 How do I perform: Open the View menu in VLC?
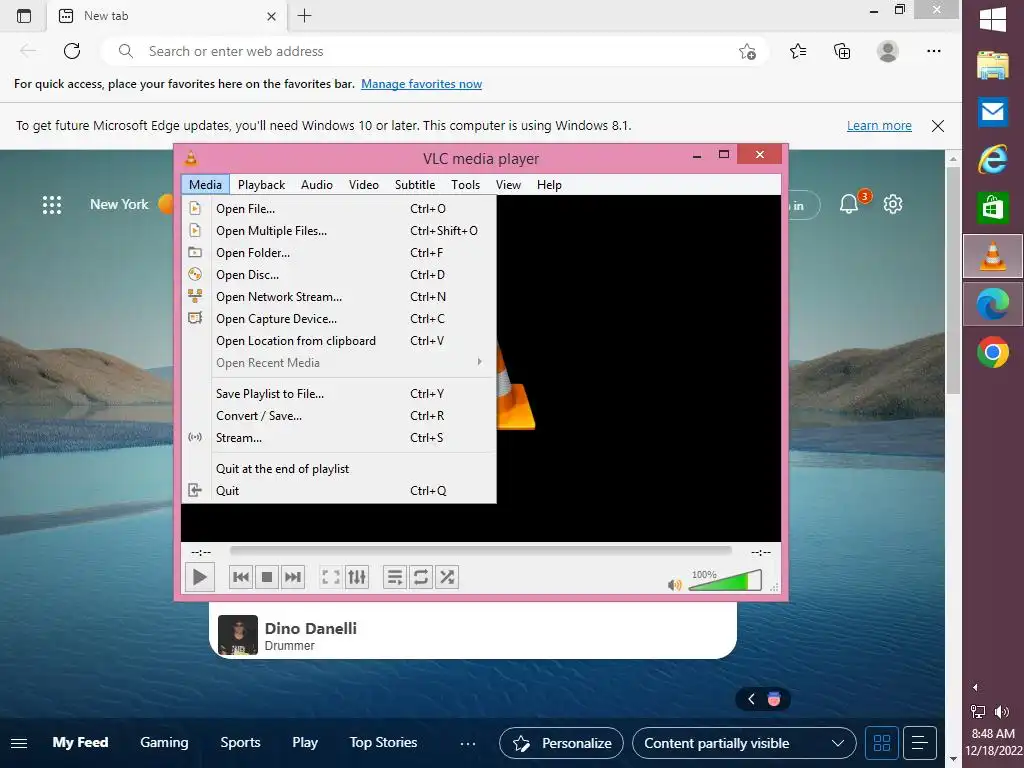click(x=508, y=185)
